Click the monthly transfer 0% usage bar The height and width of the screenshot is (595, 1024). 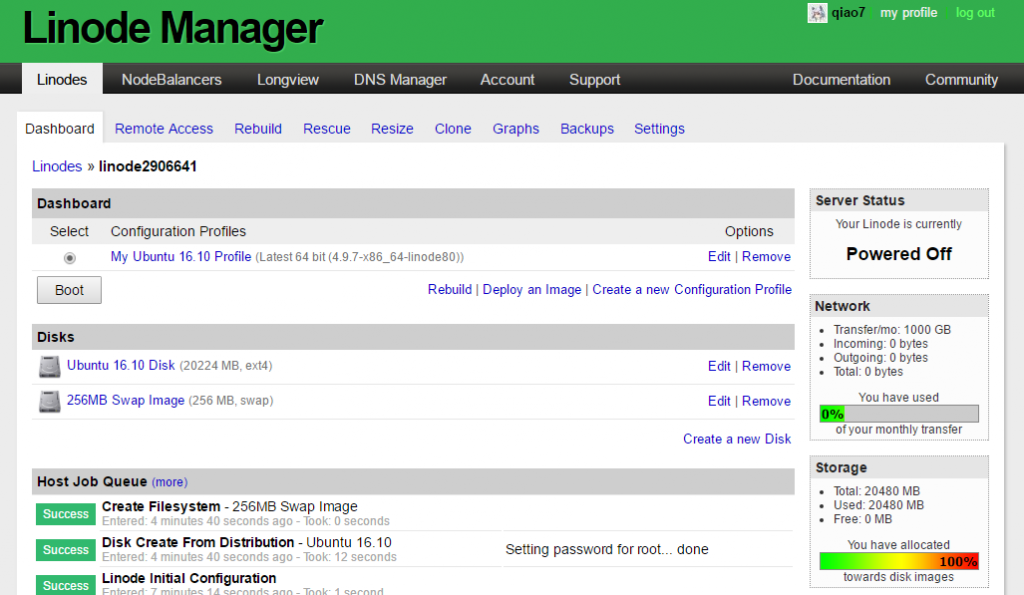pos(899,413)
